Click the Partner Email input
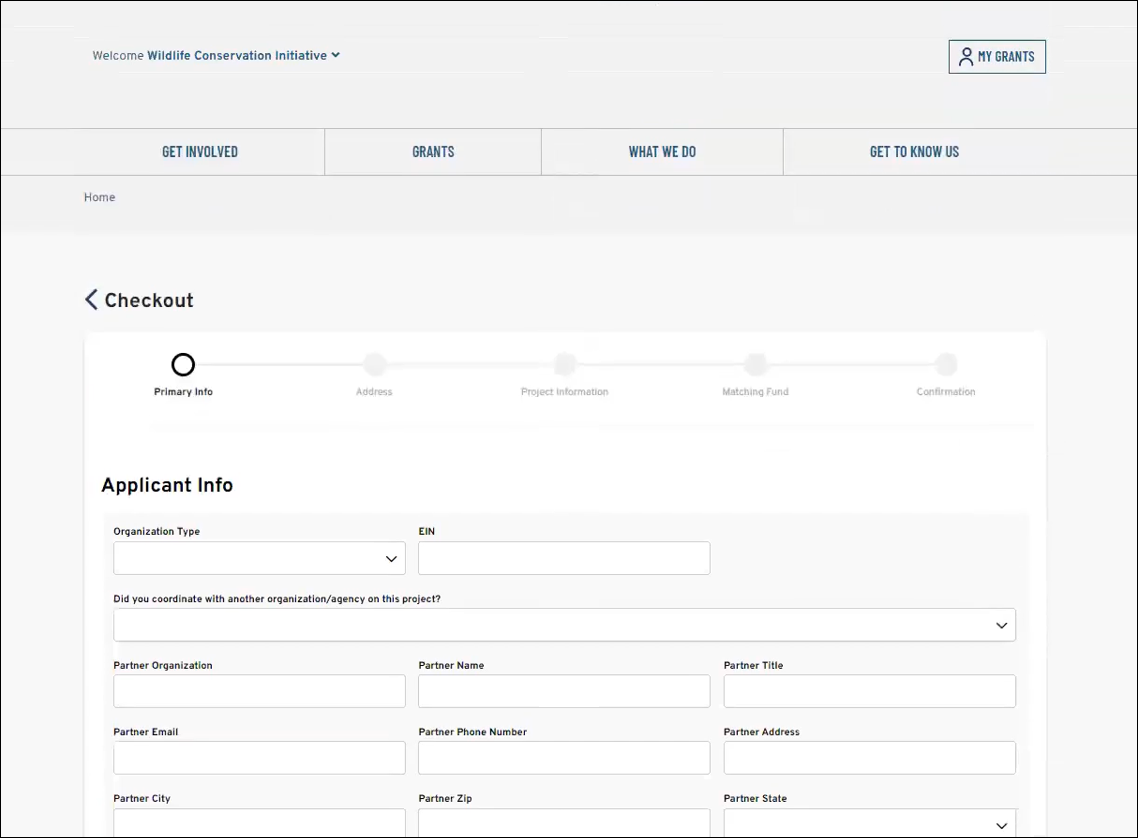The width and height of the screenshot is (1138, 838). coord(259,758)
